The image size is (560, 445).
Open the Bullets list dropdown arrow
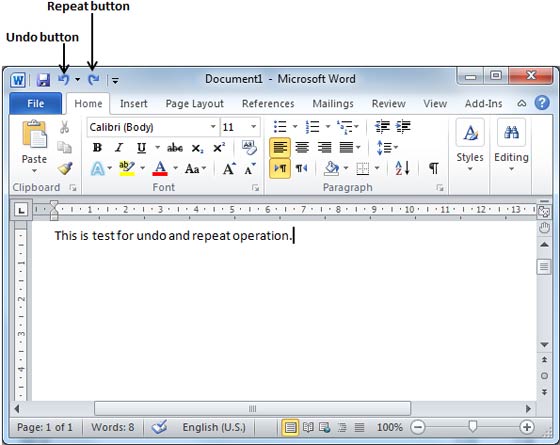tap(295, 126)
